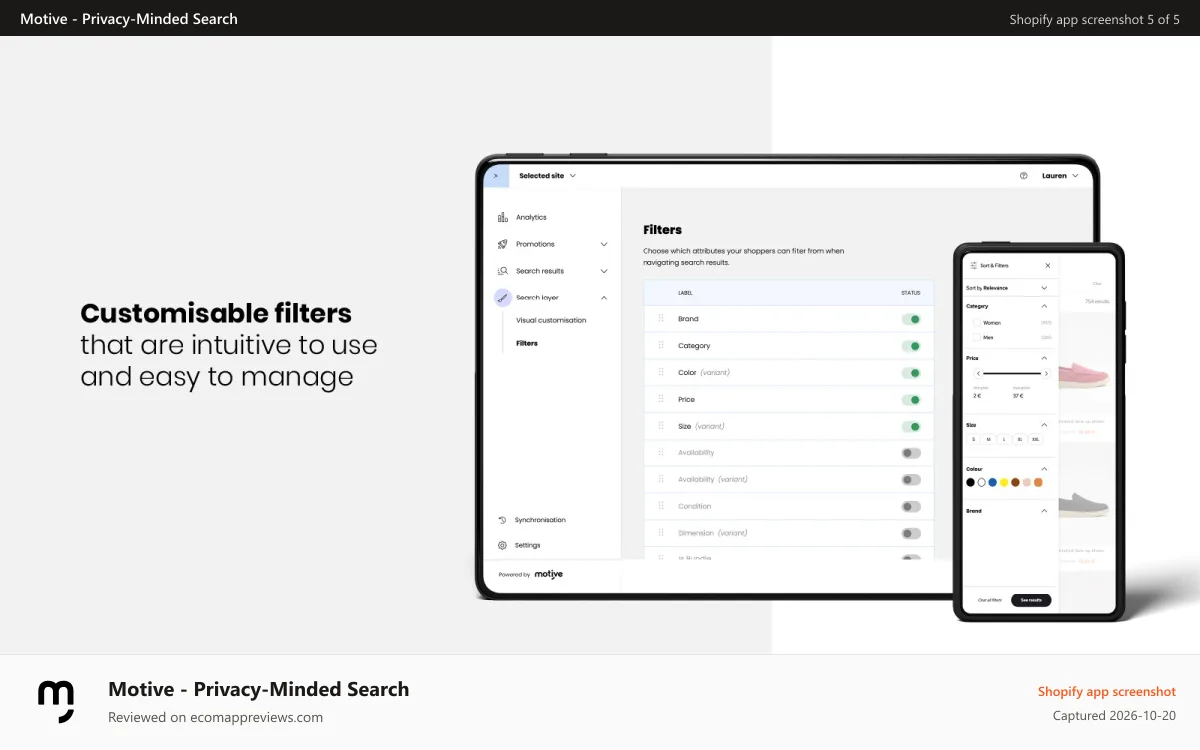Expand the Search results submenu chevron
The height and width of the screenshot is (750, 1200).
604,271
